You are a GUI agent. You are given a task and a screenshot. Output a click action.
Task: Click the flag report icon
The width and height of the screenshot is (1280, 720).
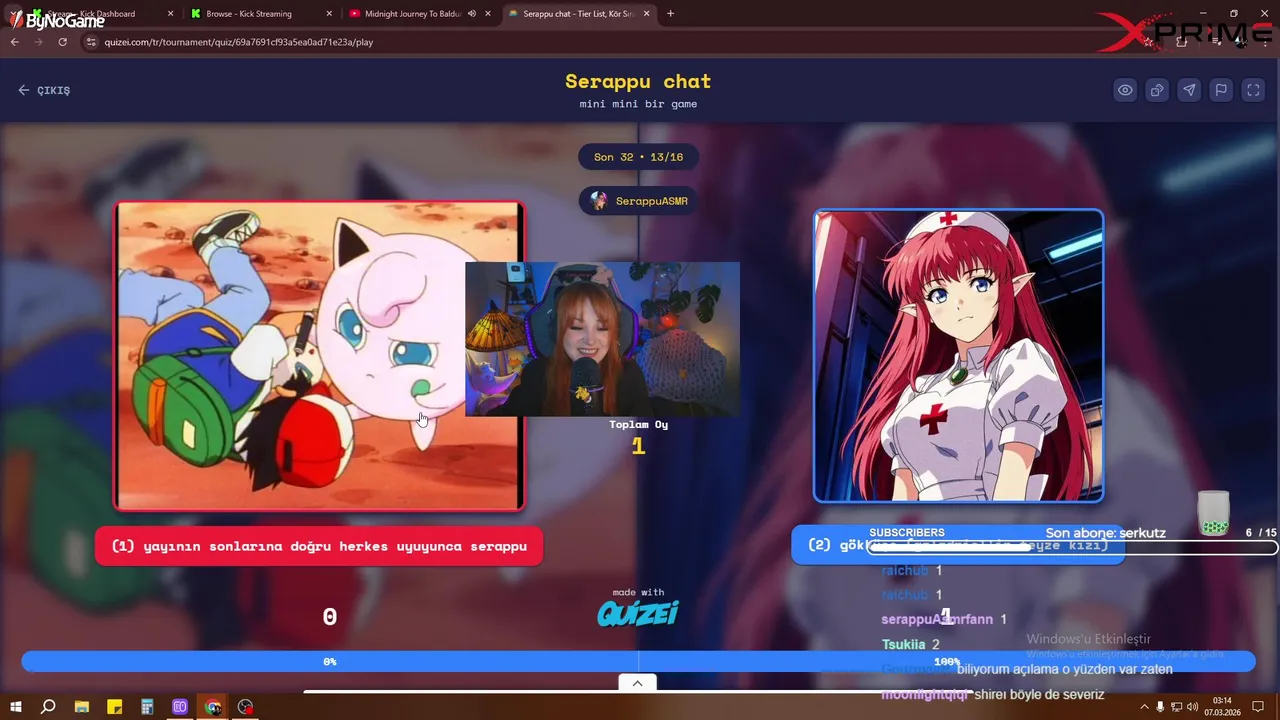pyautogui.click(x=1221, y=90)
